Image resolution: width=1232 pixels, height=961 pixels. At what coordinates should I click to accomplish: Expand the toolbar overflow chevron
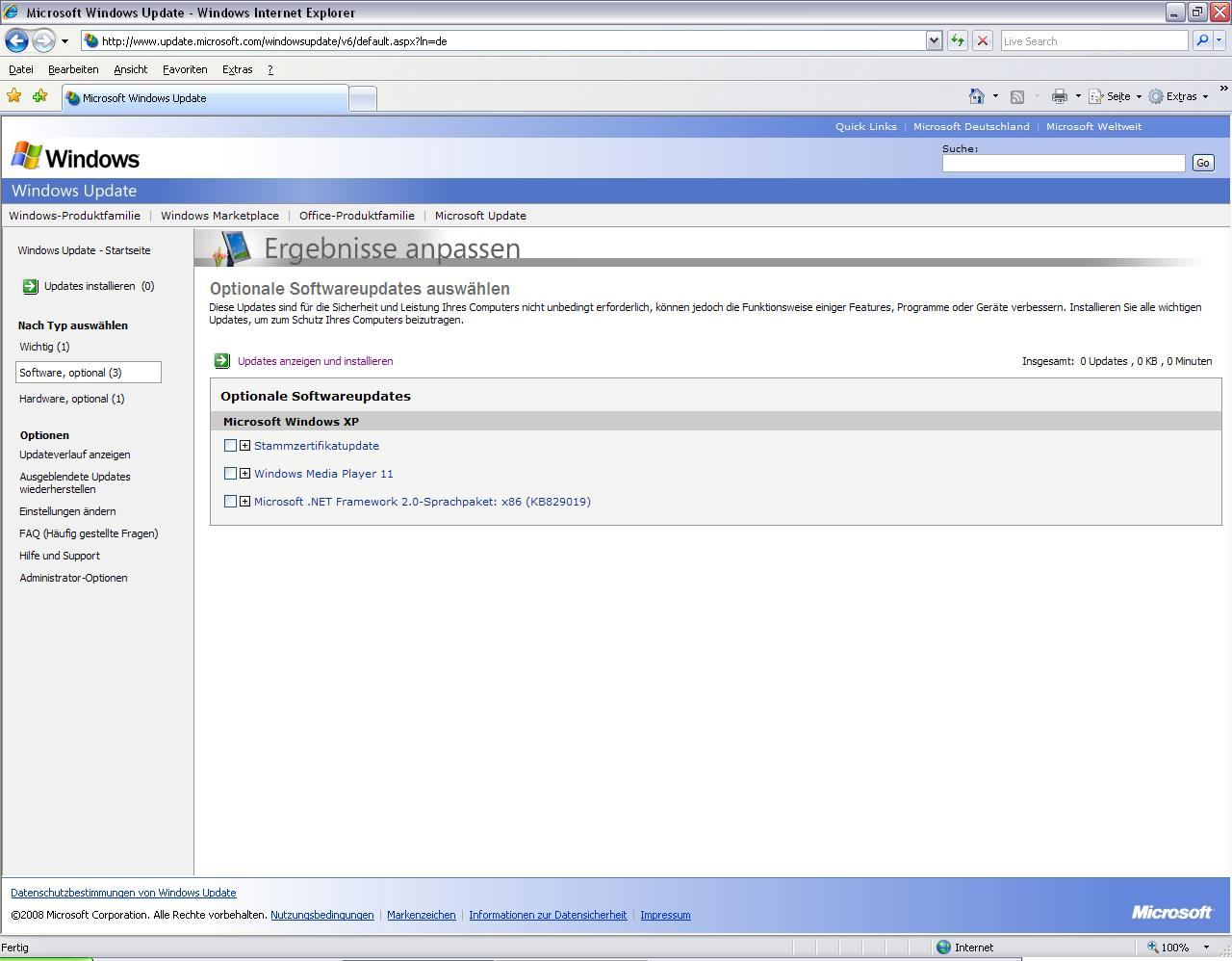1223,90
